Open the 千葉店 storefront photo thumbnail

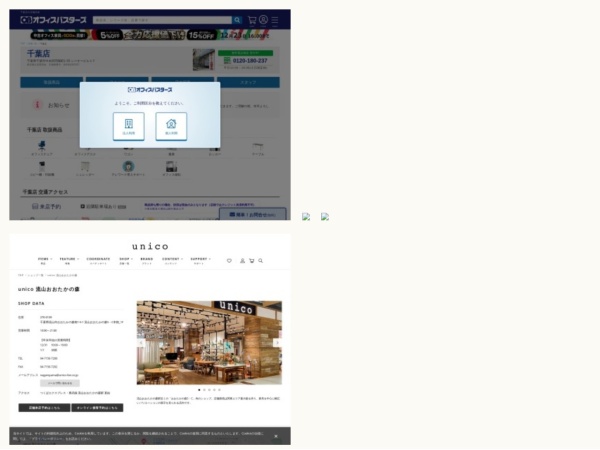(204, 59)
